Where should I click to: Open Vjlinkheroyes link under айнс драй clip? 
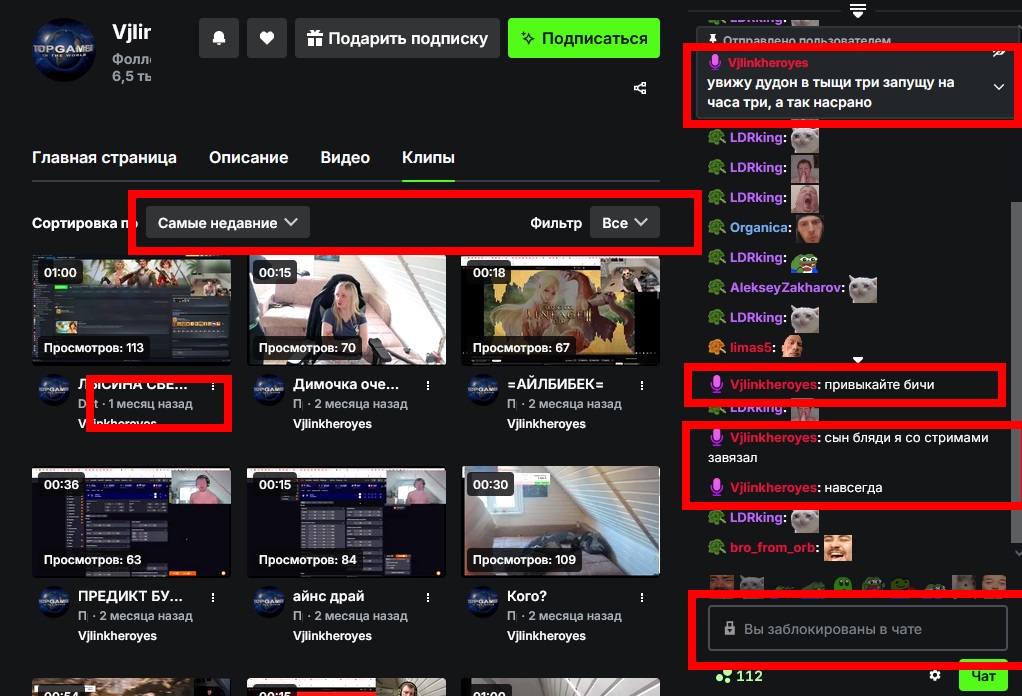pos(332,636)
